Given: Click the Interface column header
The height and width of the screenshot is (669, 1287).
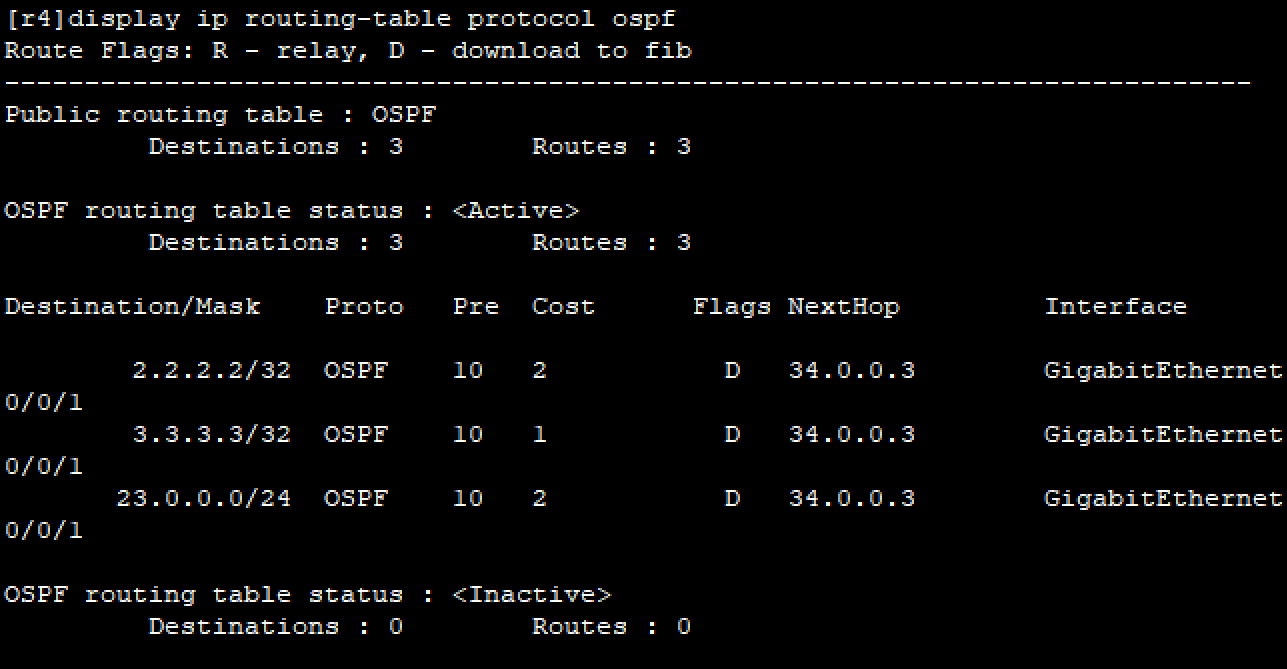Looking at the screenshot, I should click(x=1115, y=307).
